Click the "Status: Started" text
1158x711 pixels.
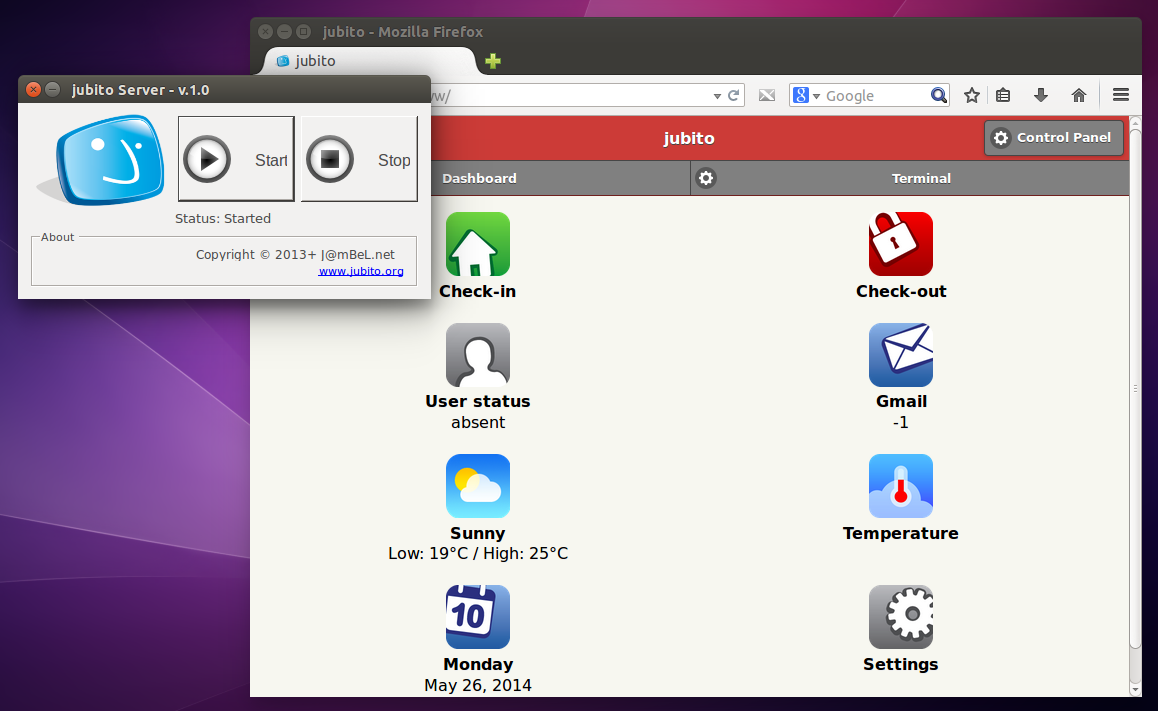[x=223, y=219]
